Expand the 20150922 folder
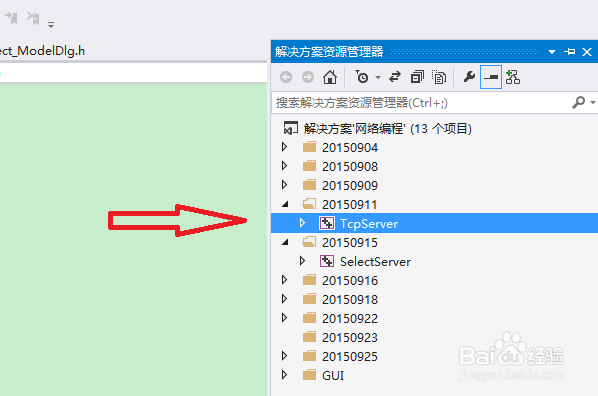This screenshot has width=598, height=396. [x=285, y=318]
